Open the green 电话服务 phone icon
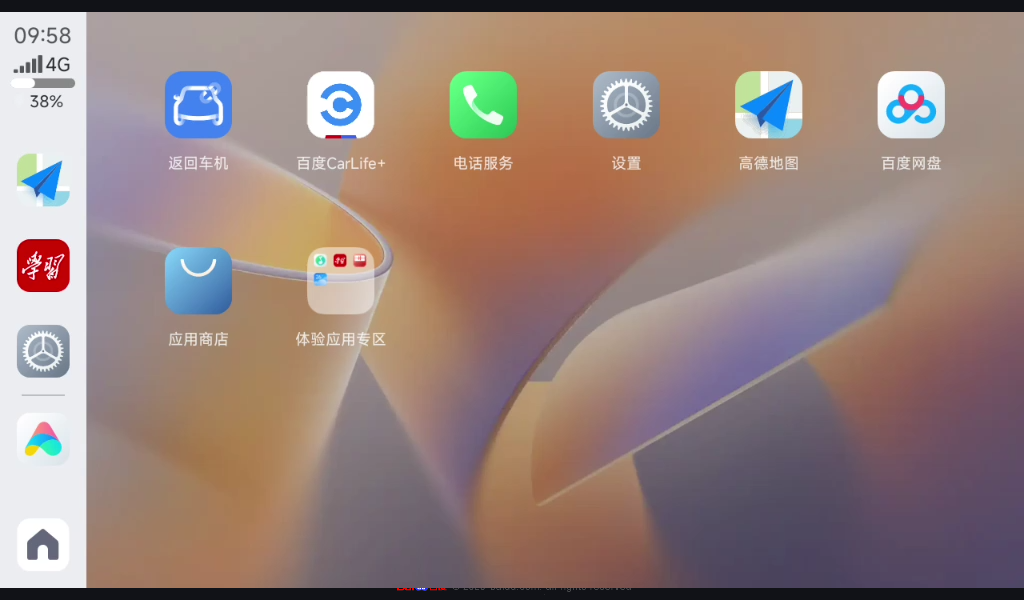The width and height of the screenshot is (1024, 600). tap(483, 104)
